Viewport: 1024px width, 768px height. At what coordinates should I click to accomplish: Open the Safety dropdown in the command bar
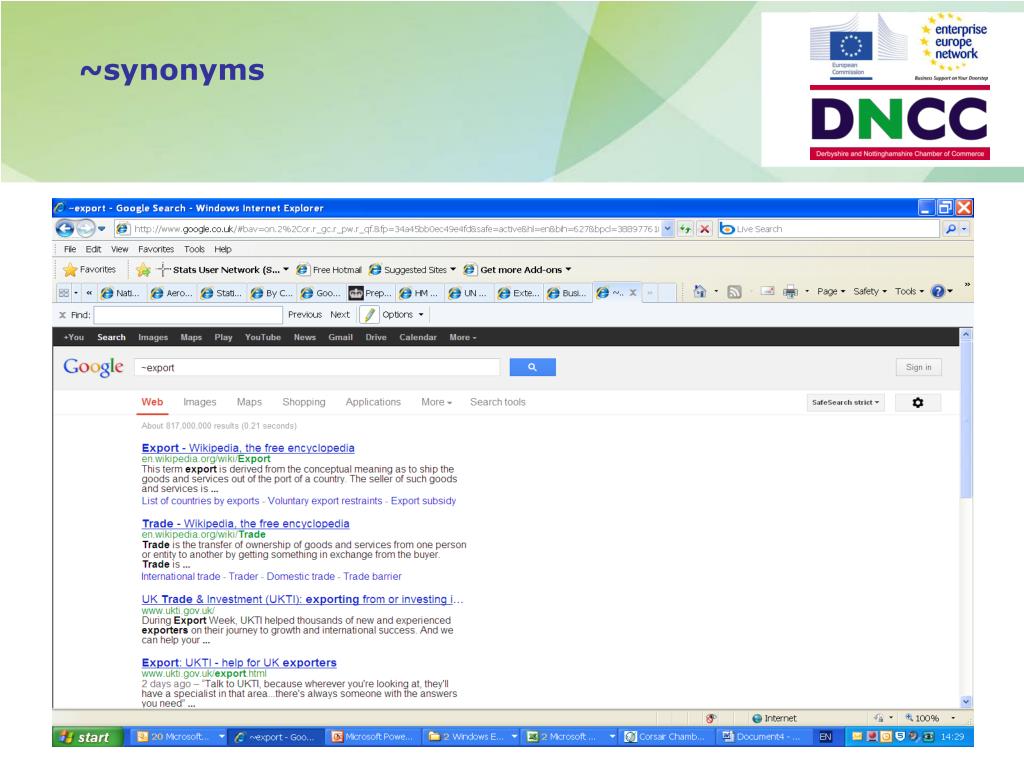click(x=870, y=292)
